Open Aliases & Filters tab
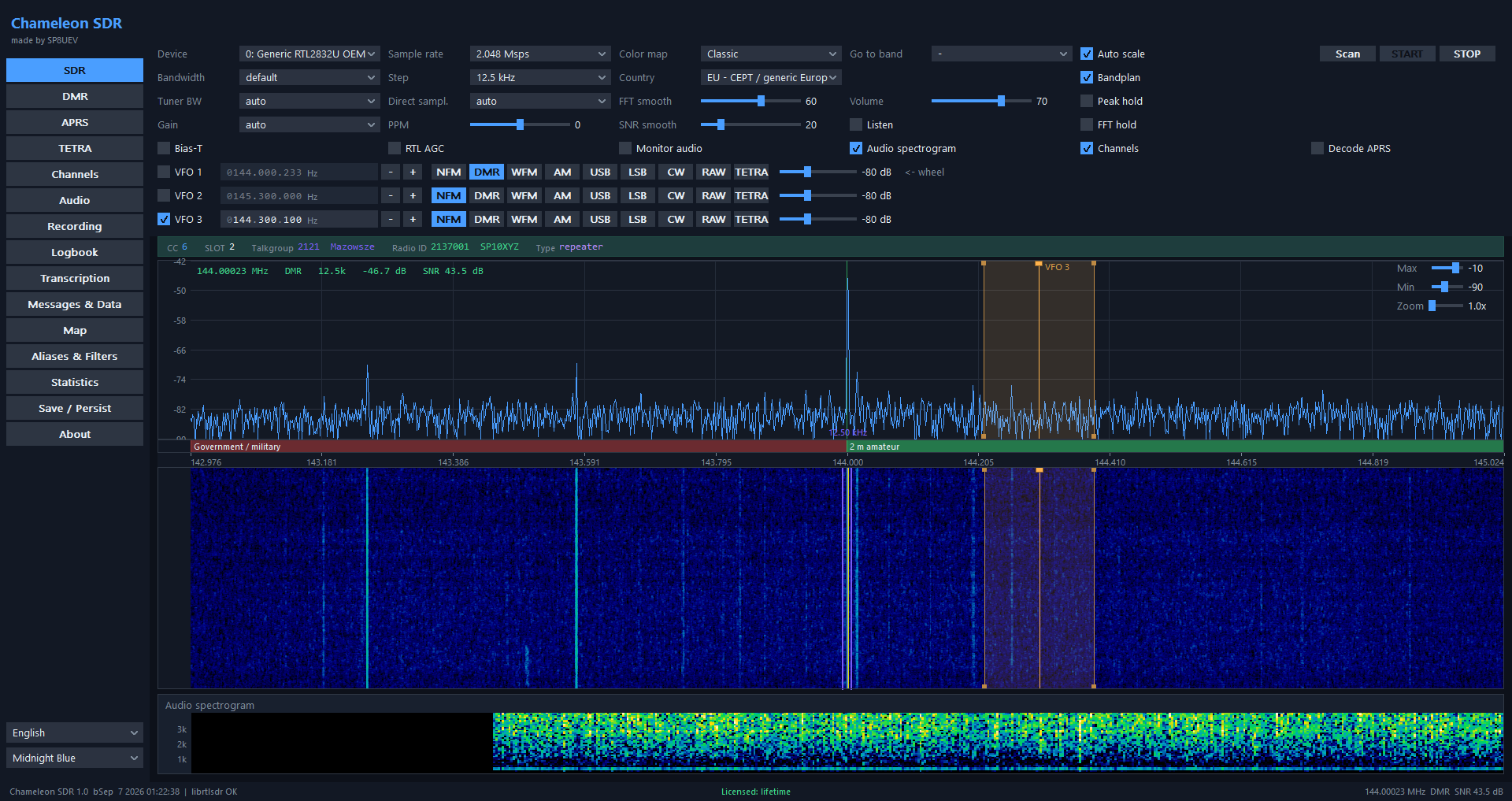Viewport: 1512px width, 801px height. (x=75, y=356)
